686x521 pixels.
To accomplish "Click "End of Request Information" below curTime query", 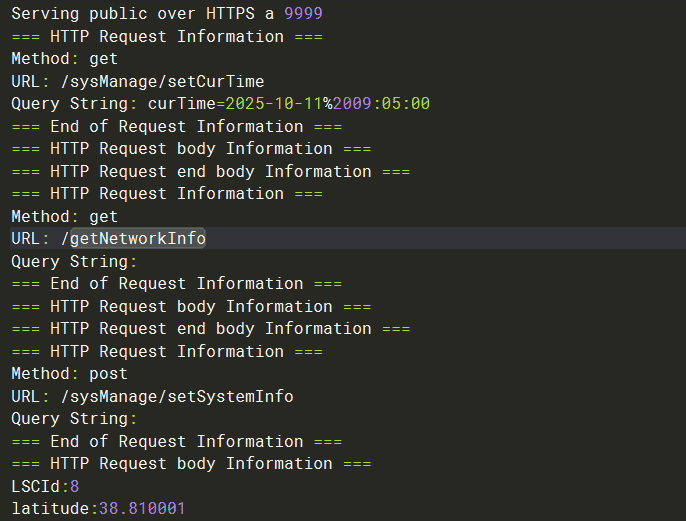I will [x=177, y=126].
